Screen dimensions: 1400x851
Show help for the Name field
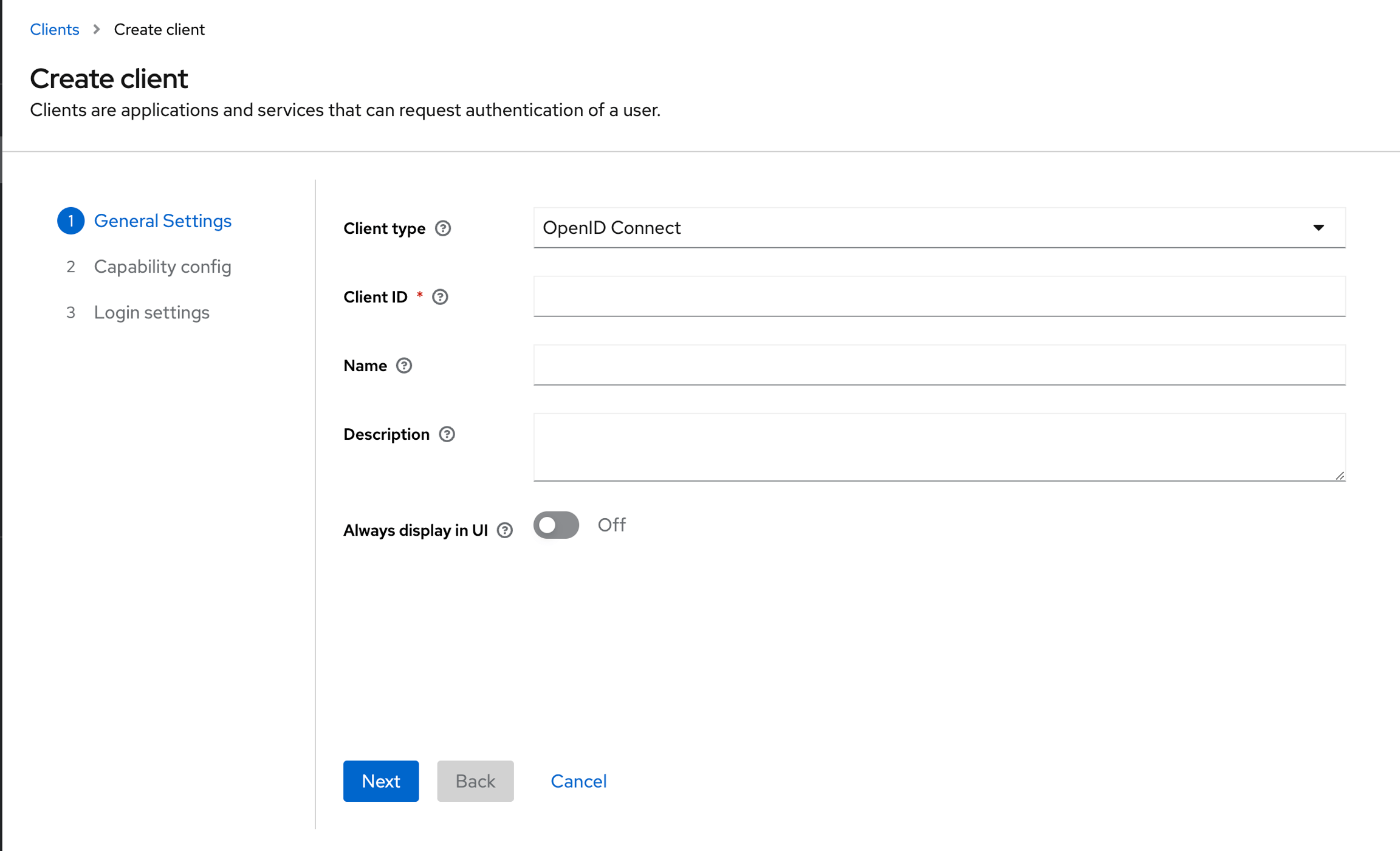tap(404, 365)
